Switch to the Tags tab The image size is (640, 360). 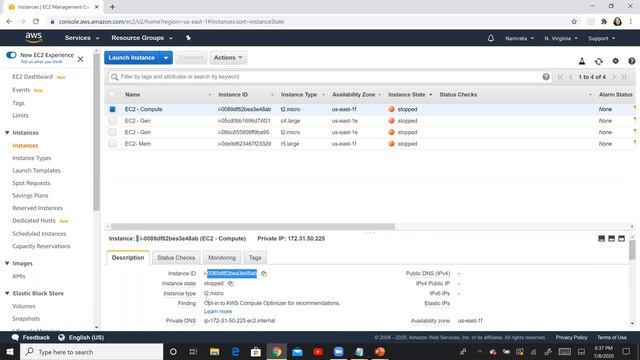click(255, 258)
